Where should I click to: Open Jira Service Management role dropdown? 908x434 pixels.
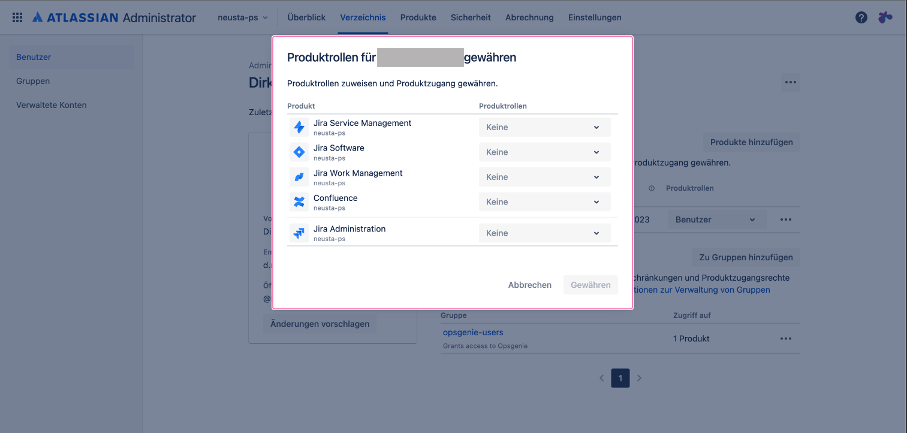click(x=544, y=127)
